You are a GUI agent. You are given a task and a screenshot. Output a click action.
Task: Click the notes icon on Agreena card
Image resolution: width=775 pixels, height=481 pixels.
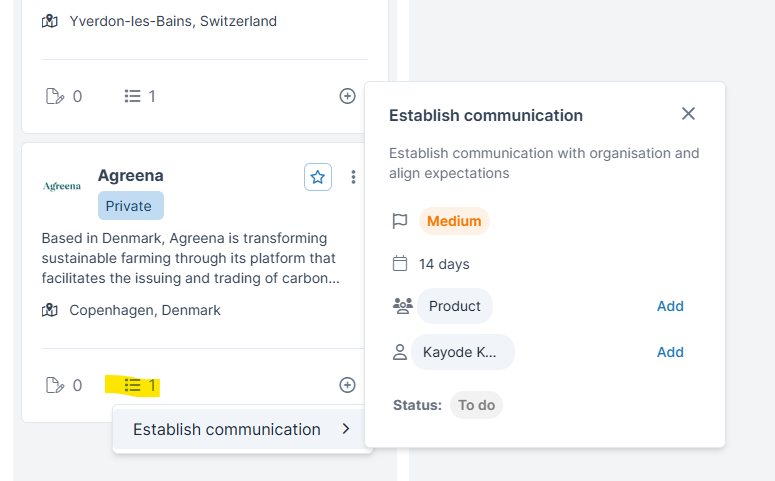pos(55,385)
